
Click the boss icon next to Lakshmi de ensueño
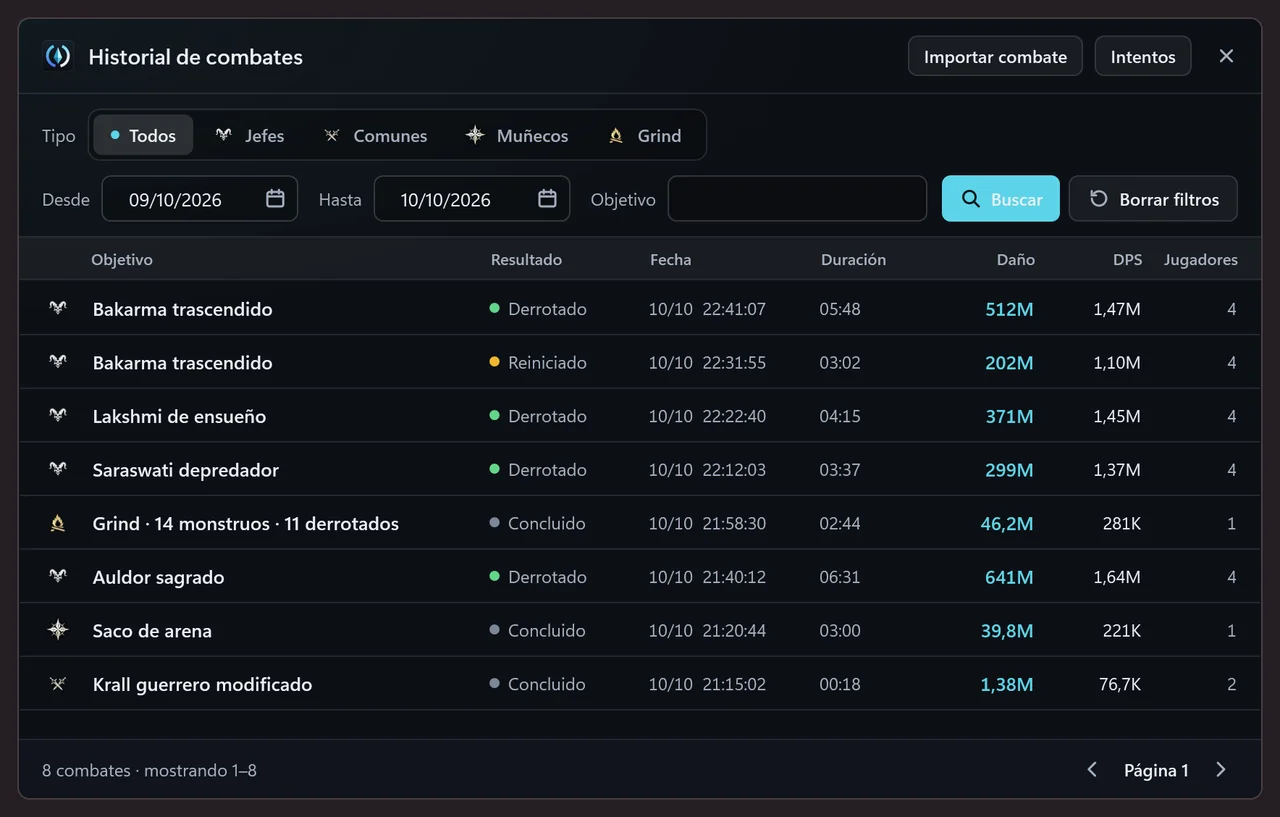[x=58, y=416]
